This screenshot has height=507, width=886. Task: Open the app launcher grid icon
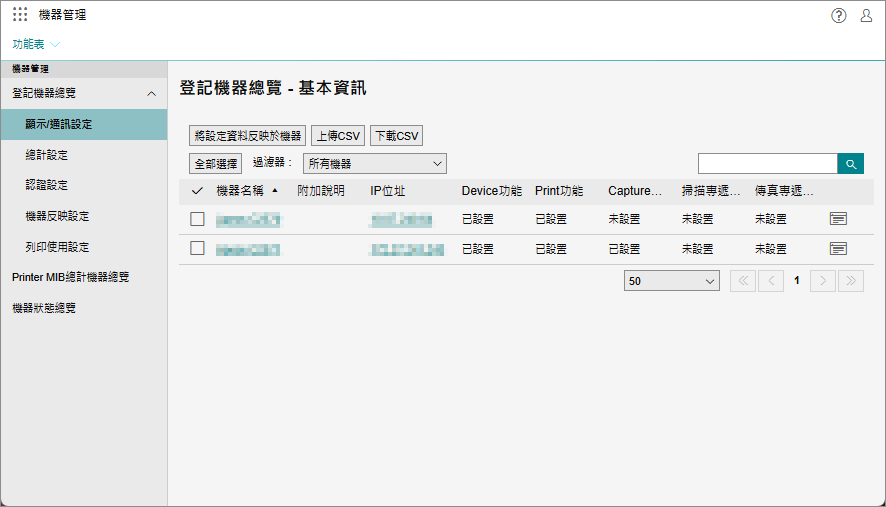pyautogui.click(x=20, y=15)
